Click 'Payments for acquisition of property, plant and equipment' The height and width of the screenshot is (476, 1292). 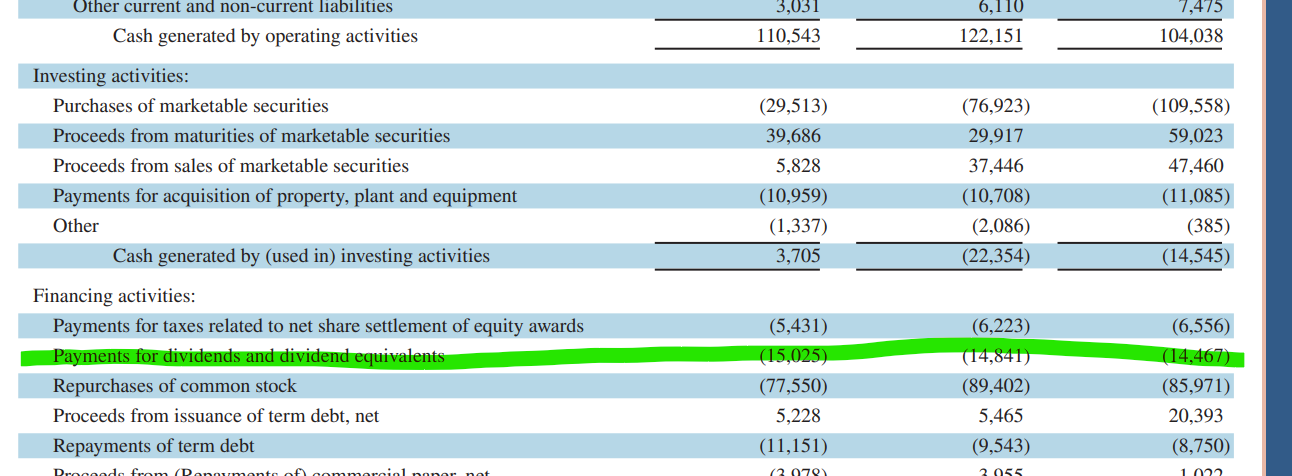point(285,196)
